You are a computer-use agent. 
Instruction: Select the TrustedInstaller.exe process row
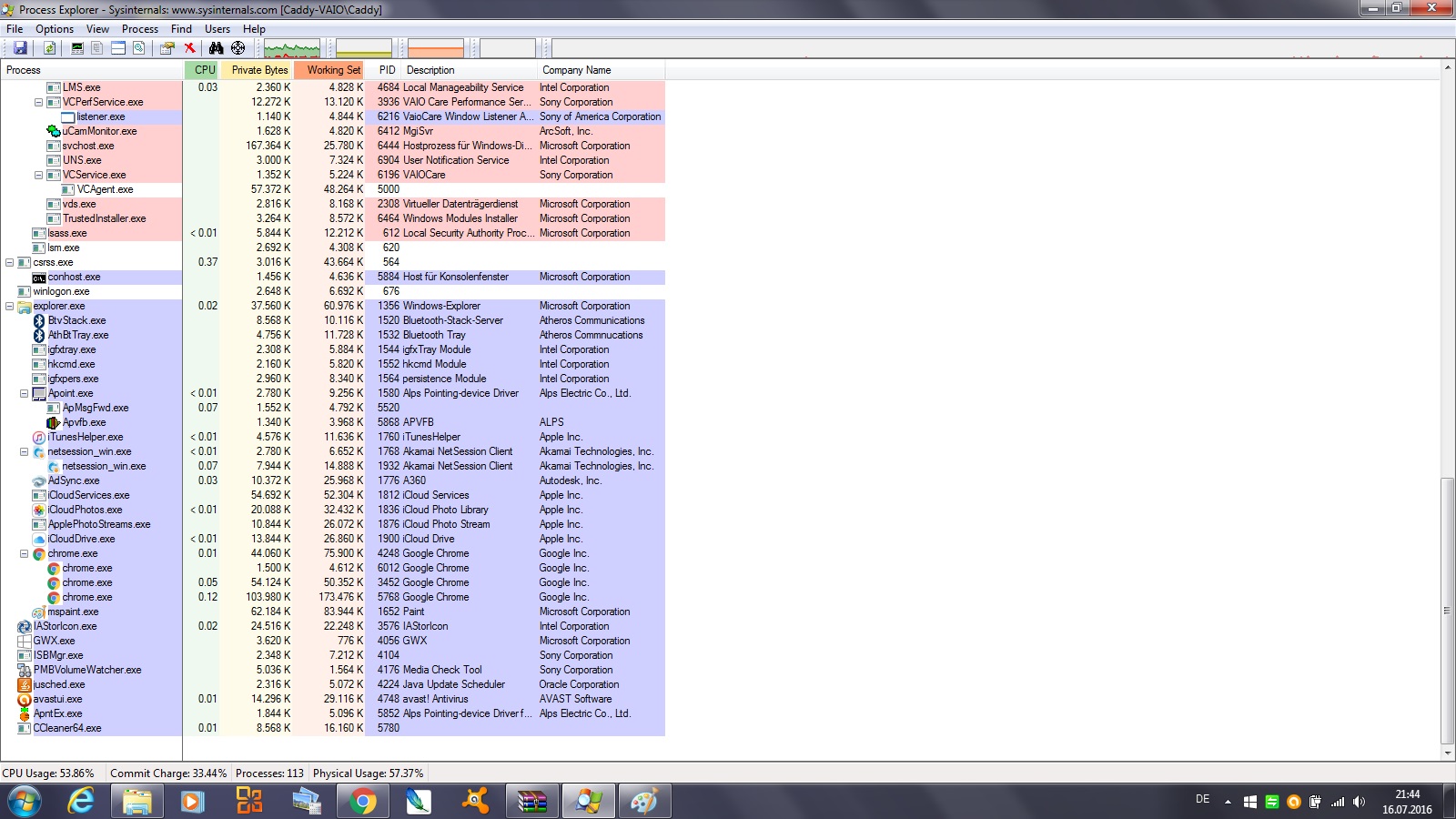(332, 218)
